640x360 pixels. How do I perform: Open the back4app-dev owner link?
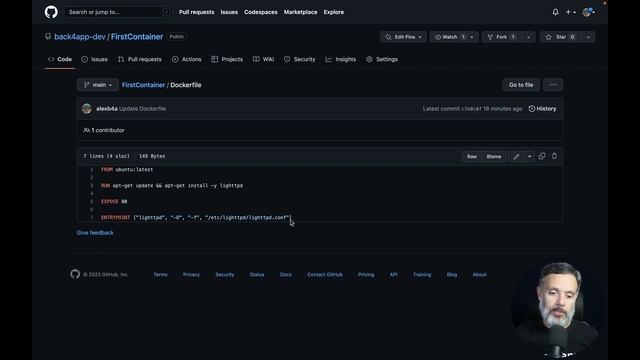[x=80, y=37]
